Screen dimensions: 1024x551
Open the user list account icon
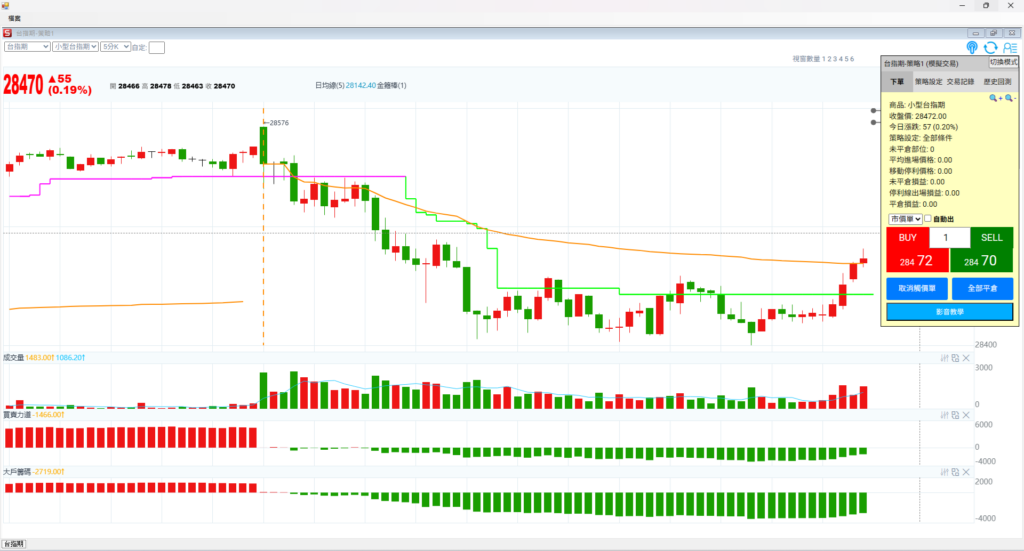pyautogui.click(x=1009, y=47)
